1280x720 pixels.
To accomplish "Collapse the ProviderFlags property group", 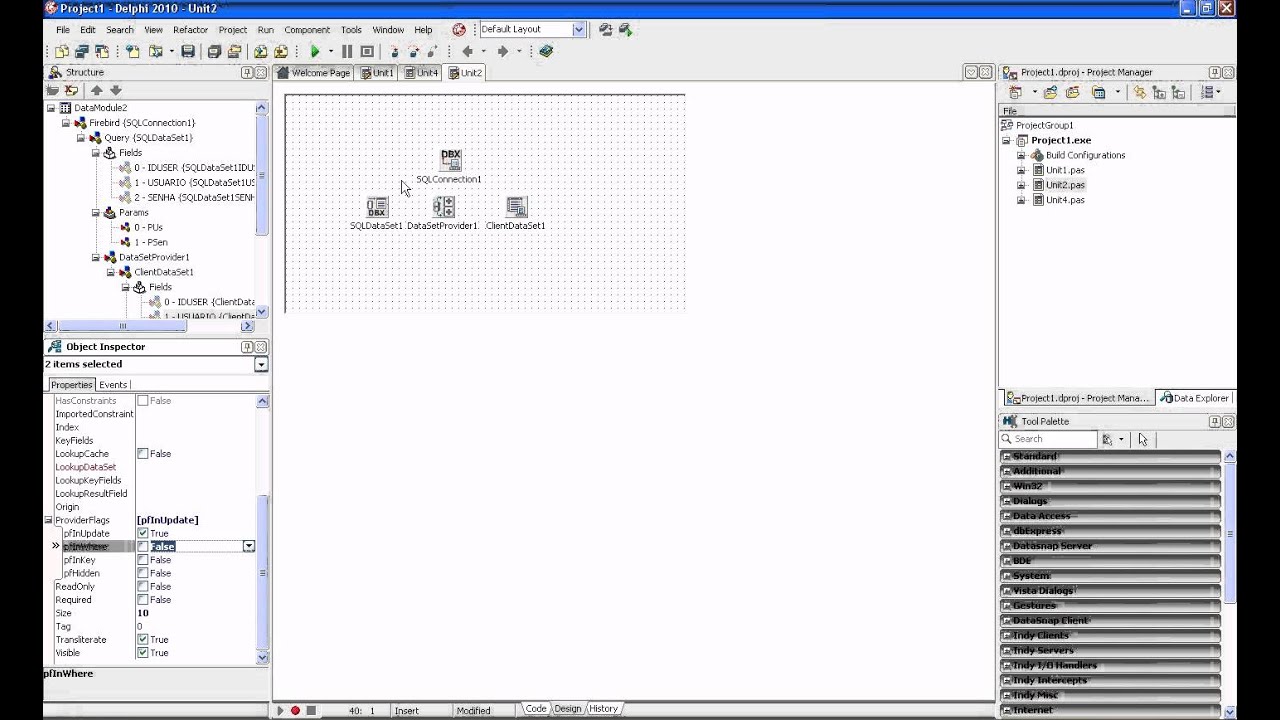I will point(48,520).
